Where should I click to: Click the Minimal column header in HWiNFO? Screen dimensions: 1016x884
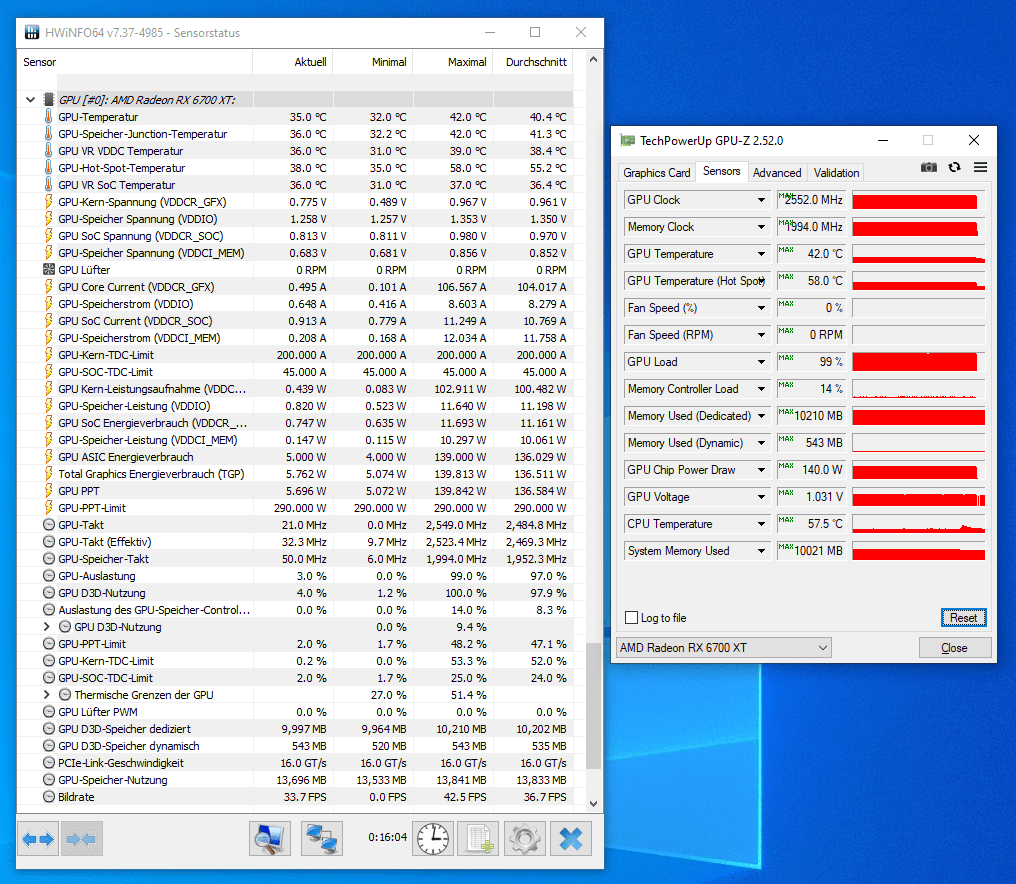[x=373, y=62]
